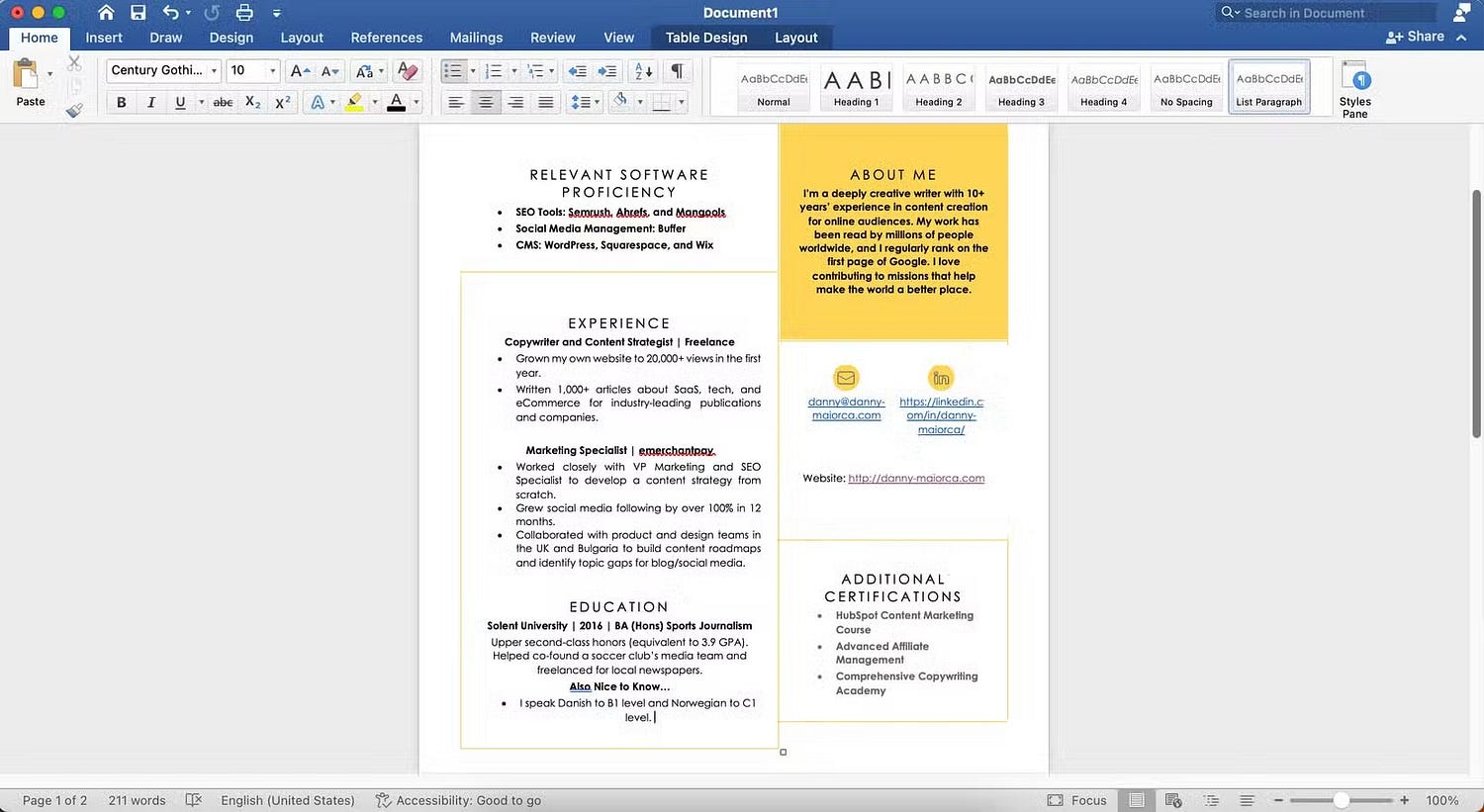This screenshot has width=1484, height=812.
Task: Click the Search in Document field
Action: (x=1326, y=13)
